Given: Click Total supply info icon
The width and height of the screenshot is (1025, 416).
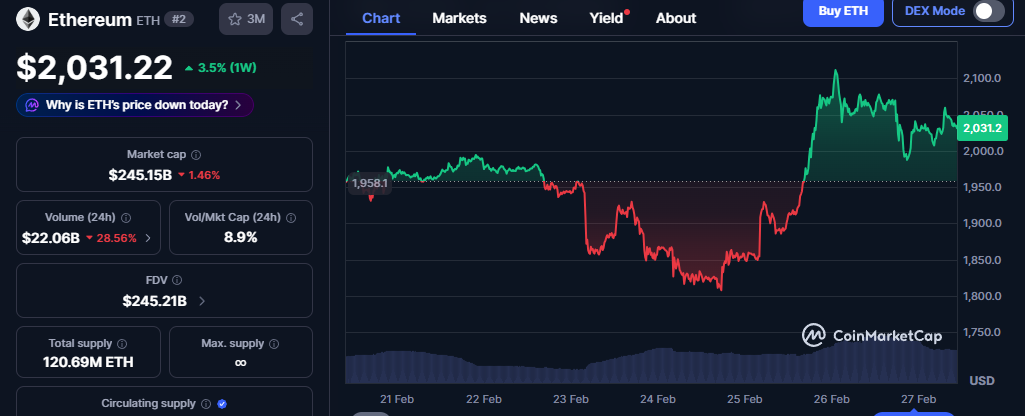Looking at the screenshot, I should [122, 344].
